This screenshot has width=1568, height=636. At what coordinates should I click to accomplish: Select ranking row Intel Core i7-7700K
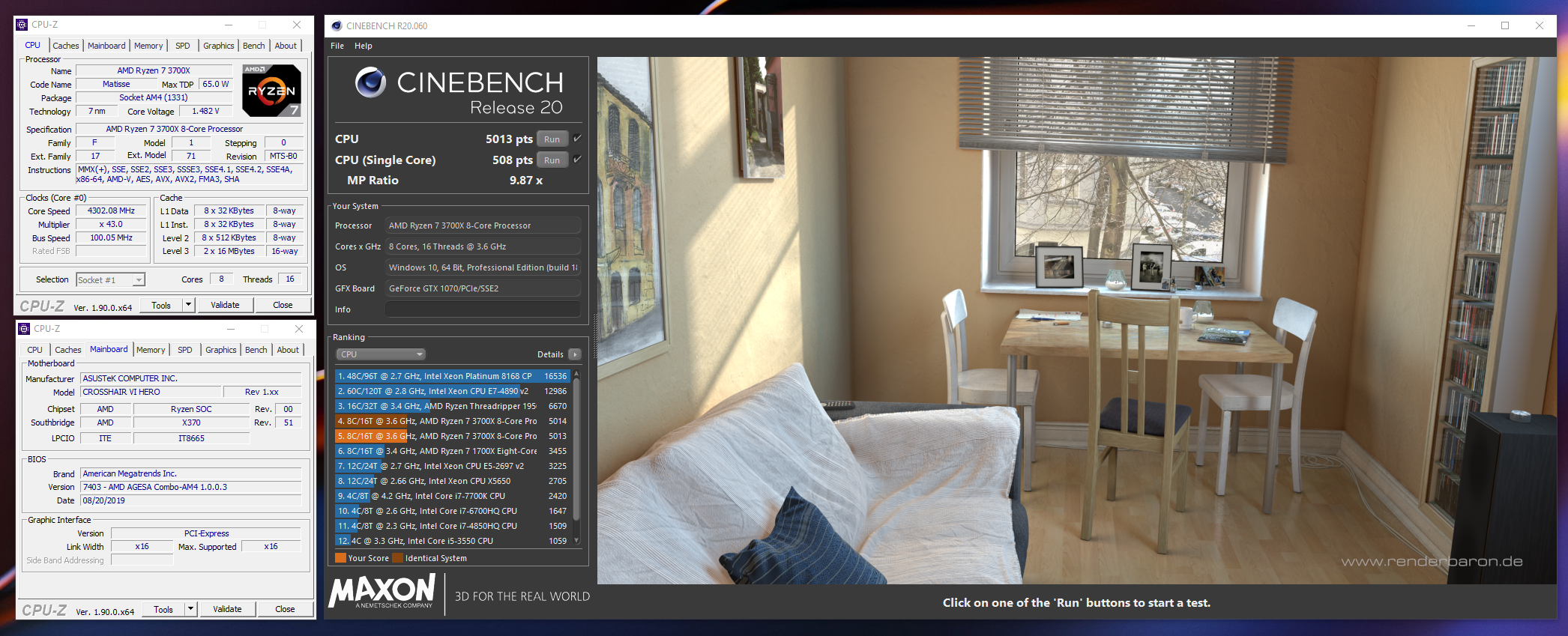point(452,496)
